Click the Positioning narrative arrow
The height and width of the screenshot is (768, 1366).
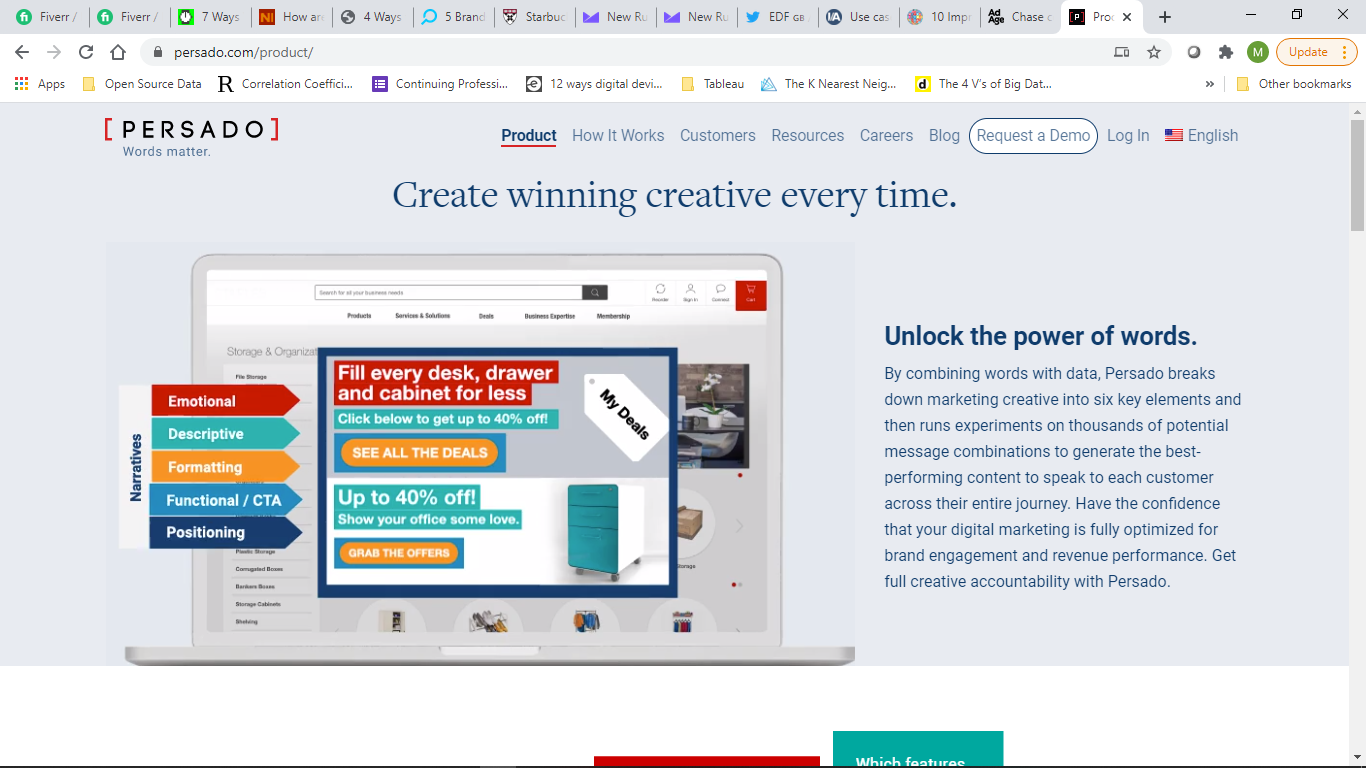(225, 532)
